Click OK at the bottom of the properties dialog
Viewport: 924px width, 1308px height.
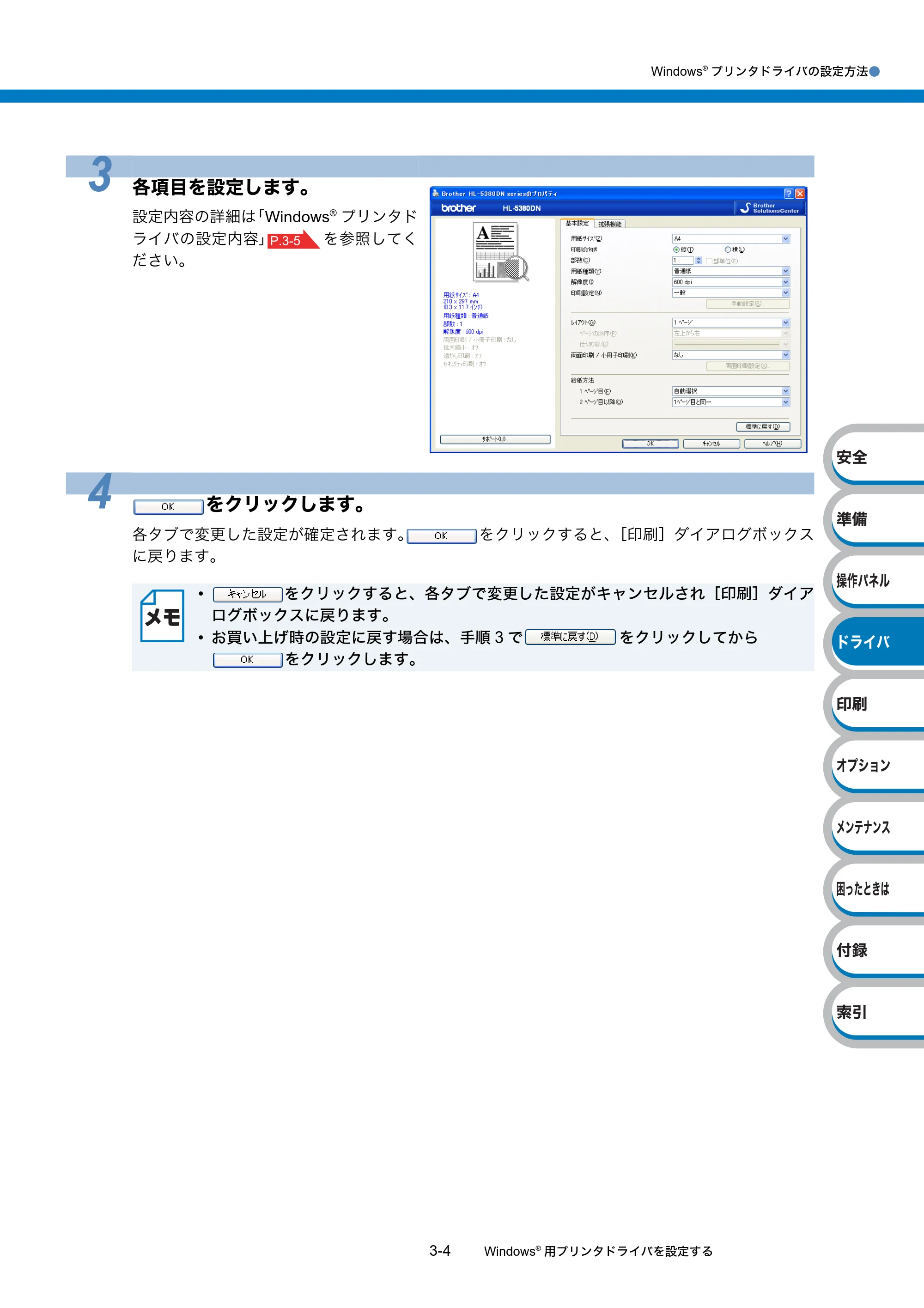[650, 444]
